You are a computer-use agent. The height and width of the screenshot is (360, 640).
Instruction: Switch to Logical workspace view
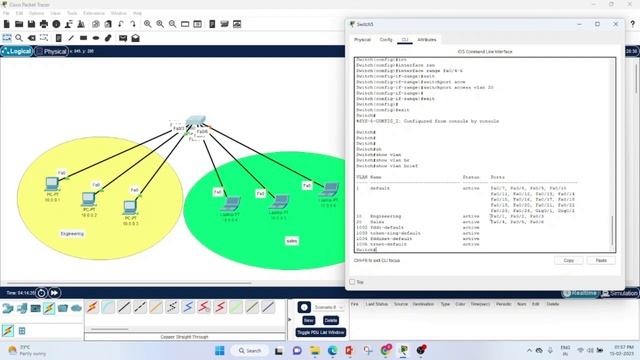[17, 51]
